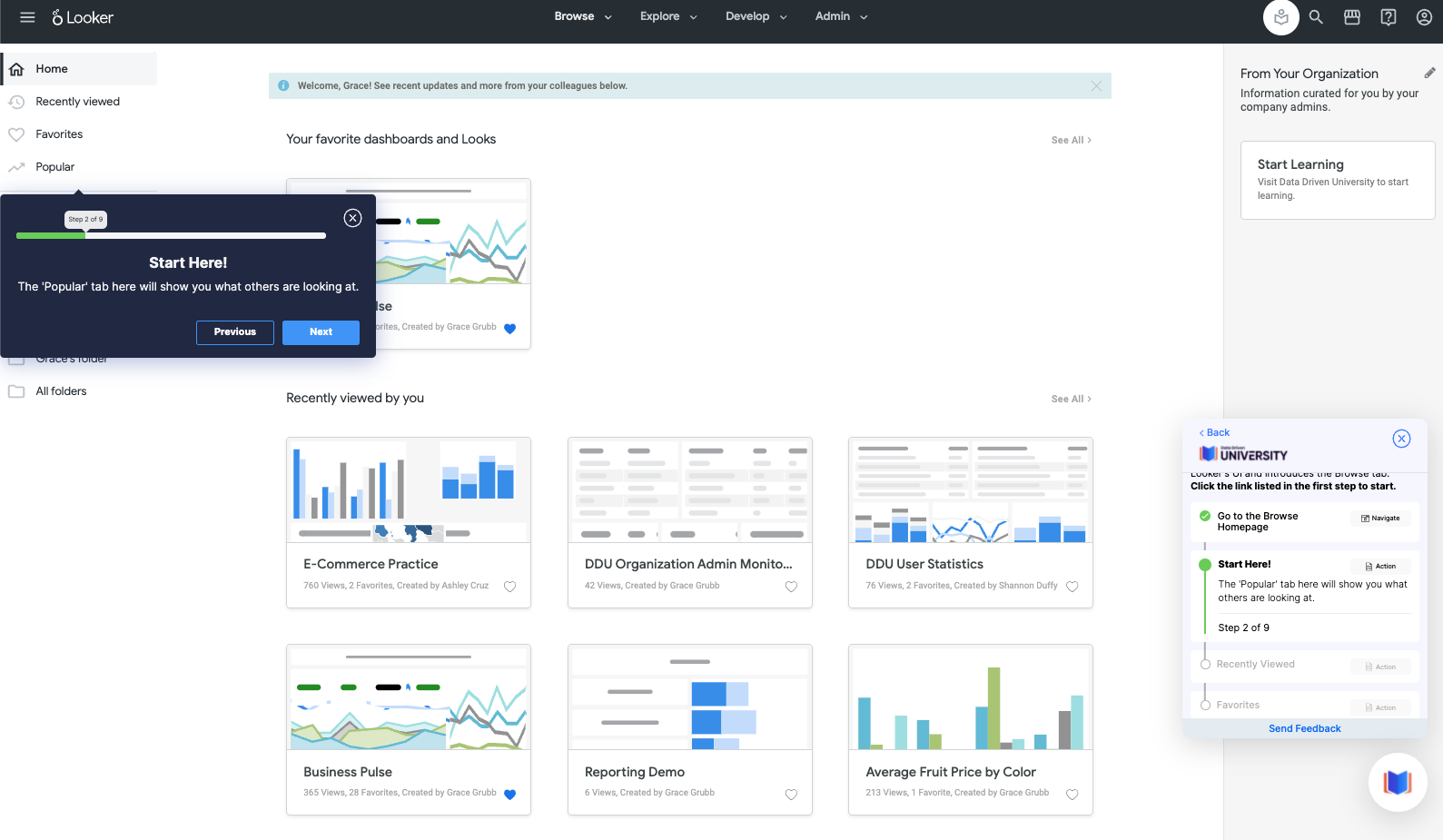
Task: Edit From Your Organization with pencil icon
Action: (1429, 73)
